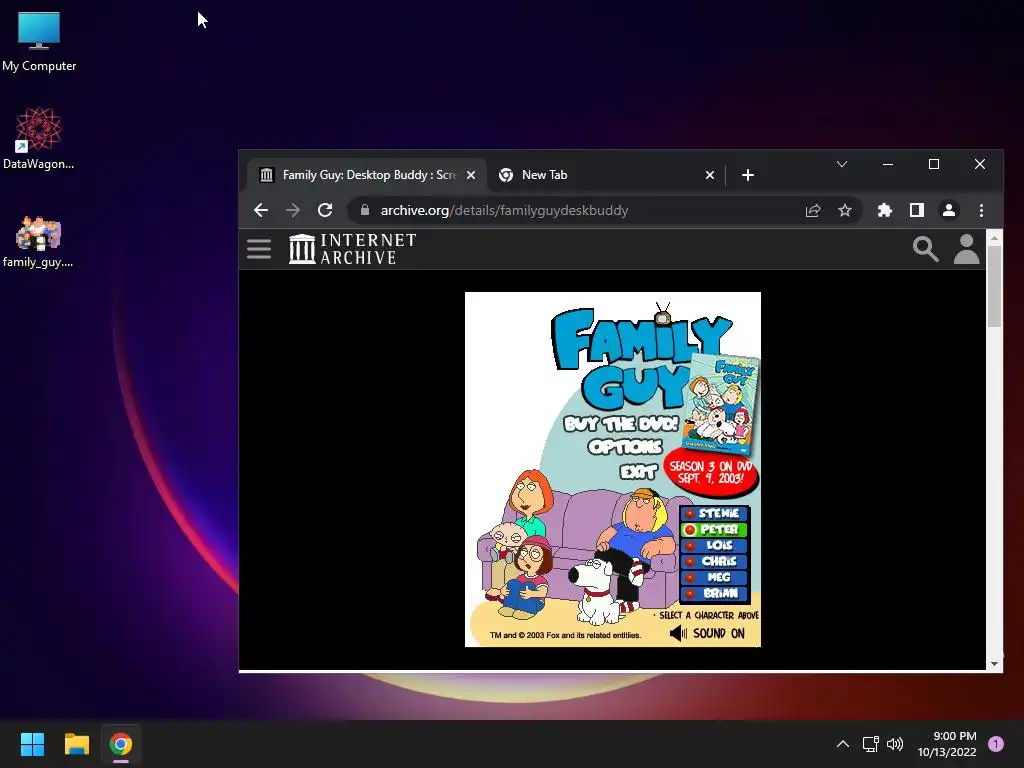Minimize the Chrome window
1024x768 pixels.
coord(888,164)
